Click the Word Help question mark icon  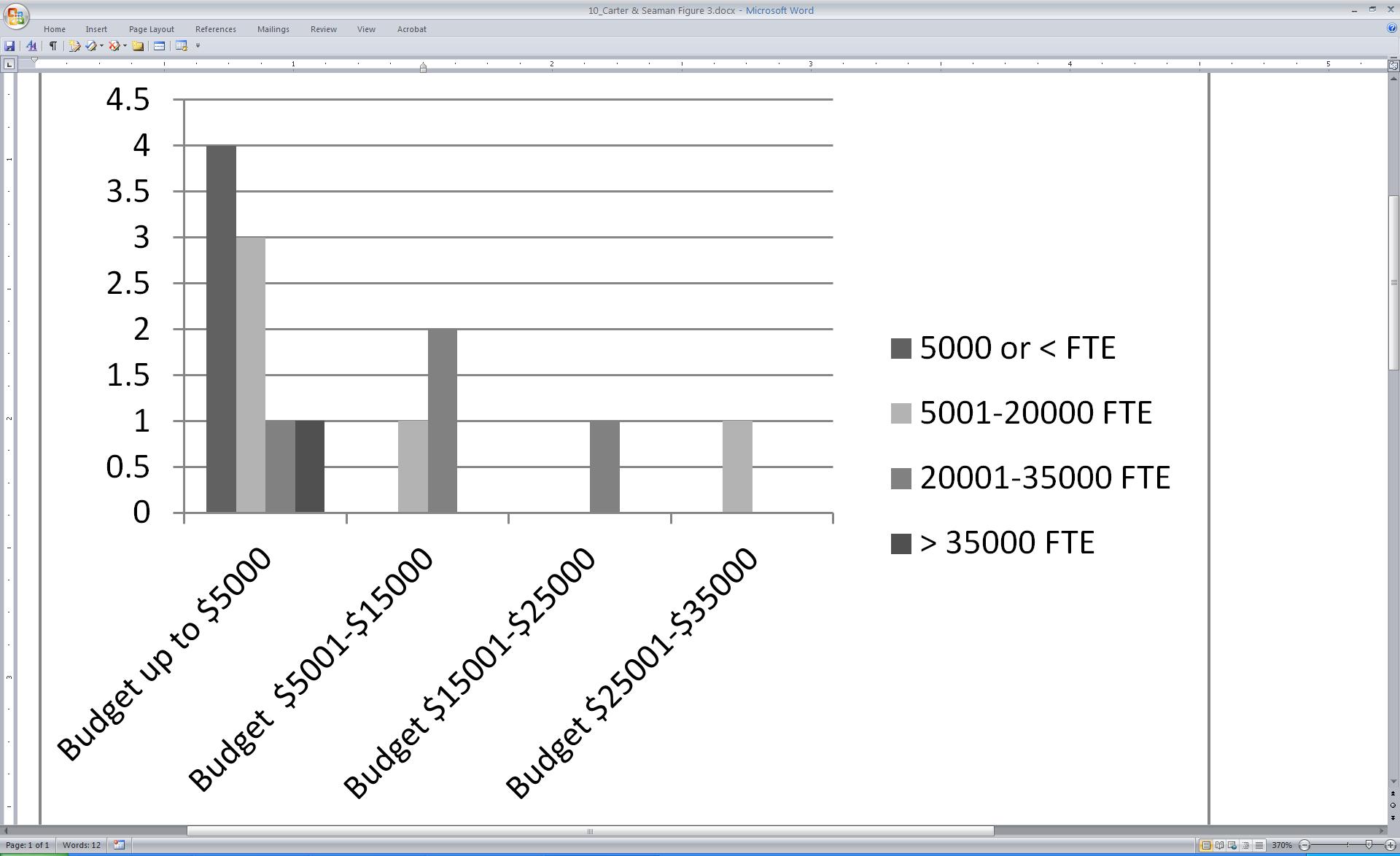click(x=1391, y=28)
